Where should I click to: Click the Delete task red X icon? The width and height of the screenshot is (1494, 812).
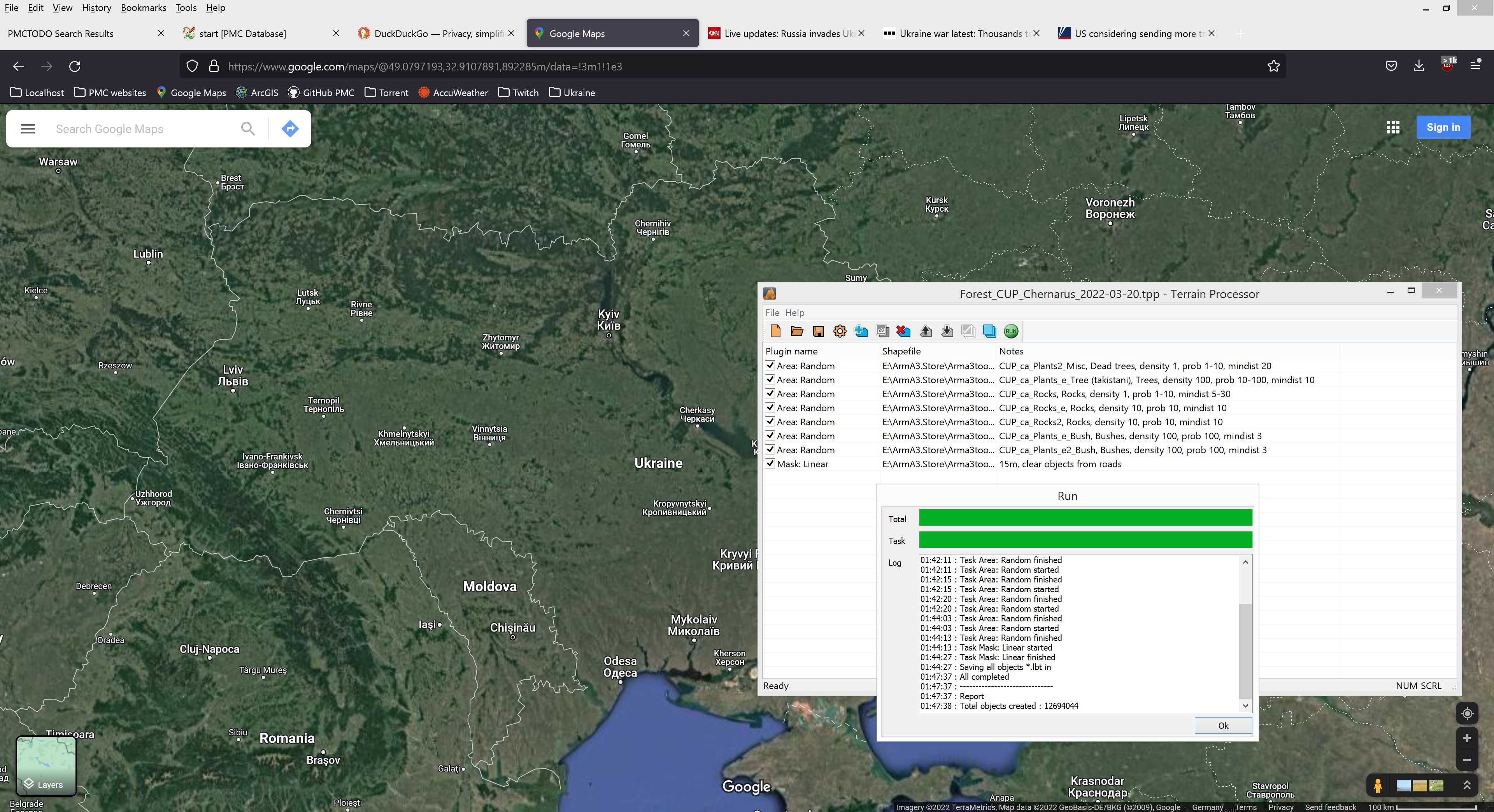[x=903, y=331]
